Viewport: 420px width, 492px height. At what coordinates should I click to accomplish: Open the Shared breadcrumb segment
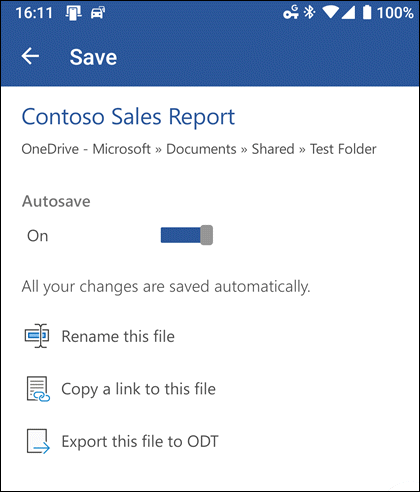[x=273, y=149]
